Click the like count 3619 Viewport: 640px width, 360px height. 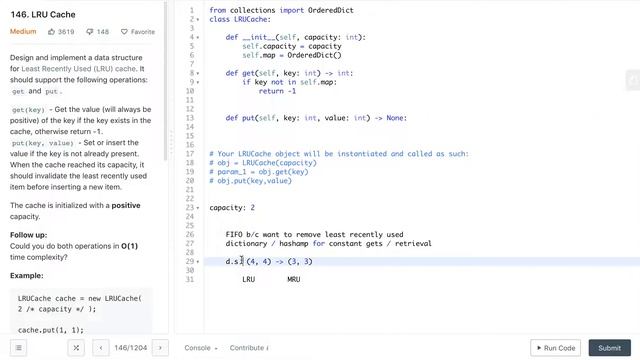point(66,31)
